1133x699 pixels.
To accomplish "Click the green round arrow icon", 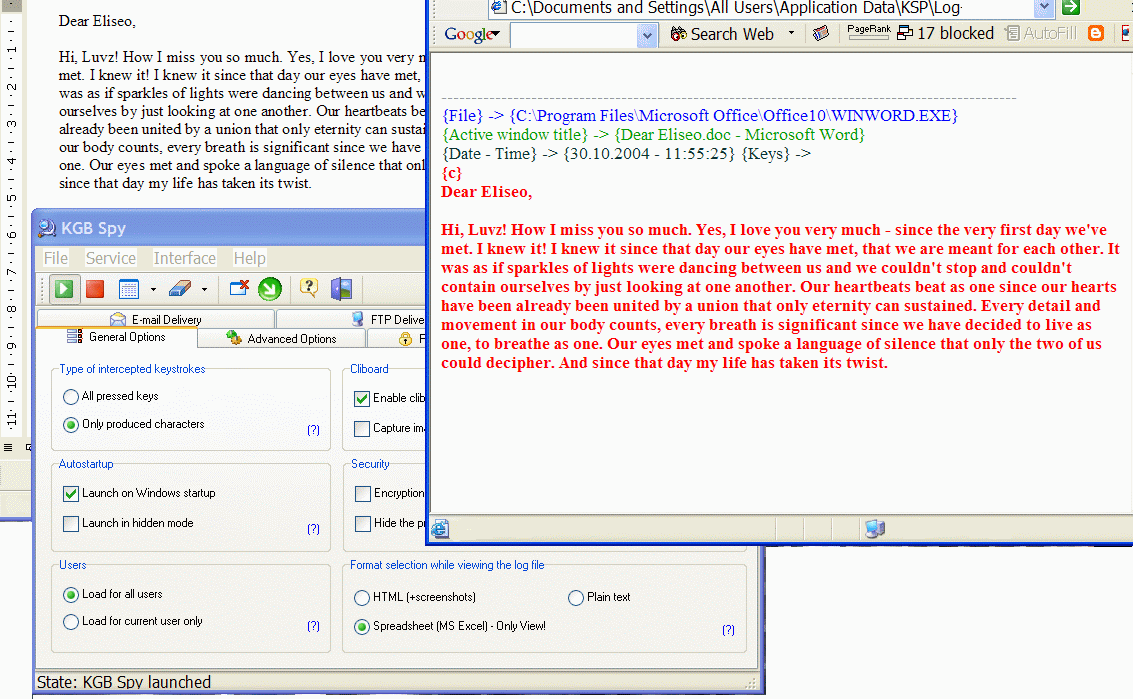I will 270,289.
